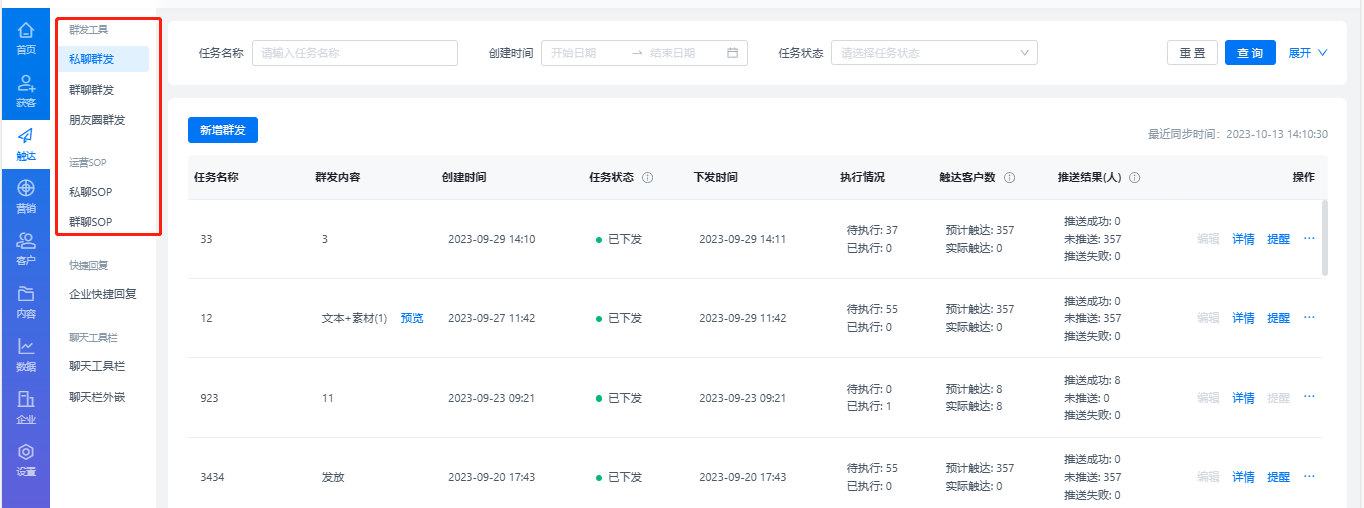Image resolution: width=1364 pixels, height=508 pixels.
Task: Open more actions menu for task 33
Action: pos(1309,239)
